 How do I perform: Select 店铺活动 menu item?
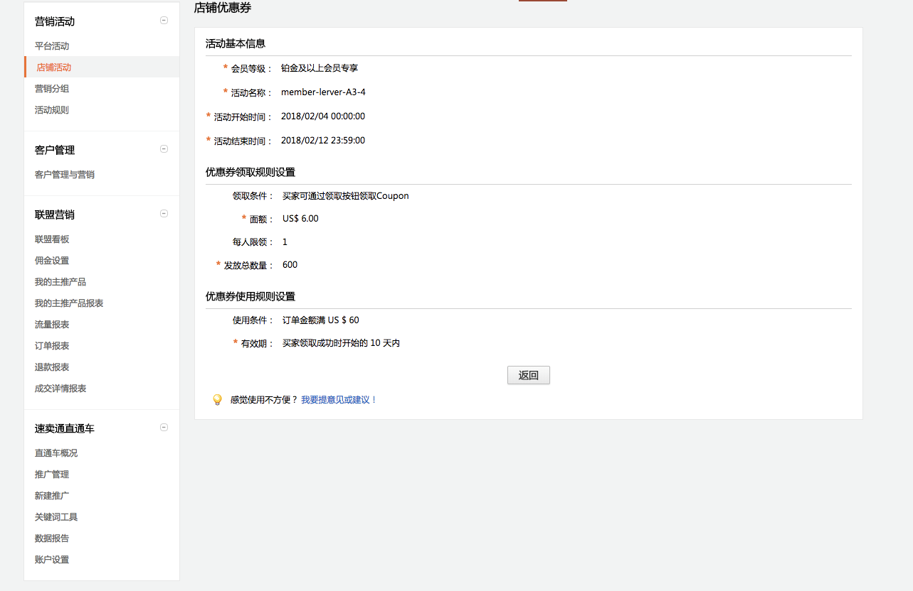tap(54, 68)
